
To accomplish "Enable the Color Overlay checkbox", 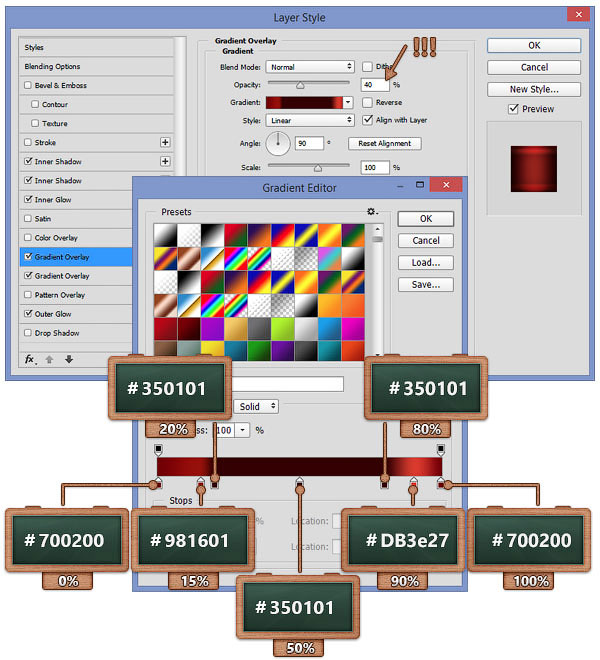I will coord(28,237).
